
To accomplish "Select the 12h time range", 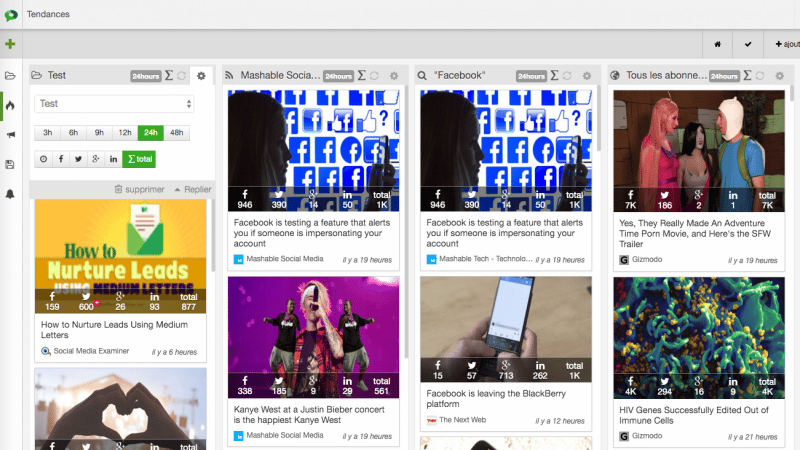I will click(x=125, y=133).
